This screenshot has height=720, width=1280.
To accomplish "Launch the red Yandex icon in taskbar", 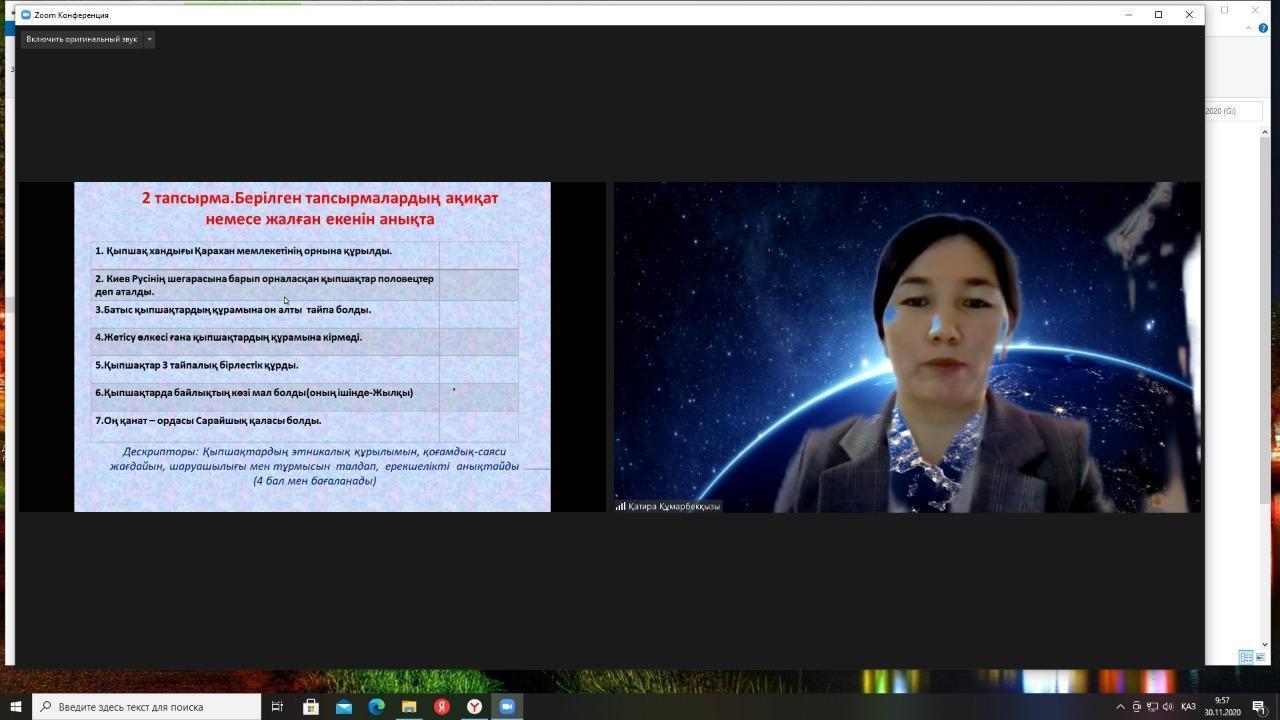I will coord(441,706).
